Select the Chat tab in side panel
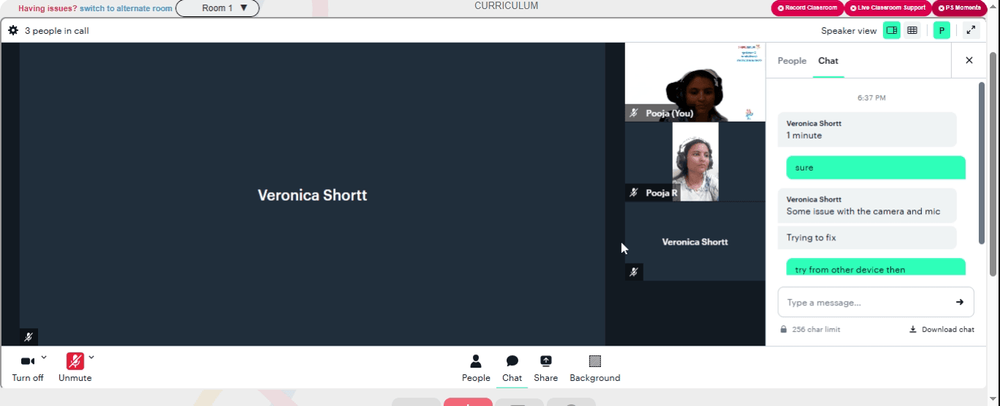This screenshot has width=1000, height=406. coord(828,61)
